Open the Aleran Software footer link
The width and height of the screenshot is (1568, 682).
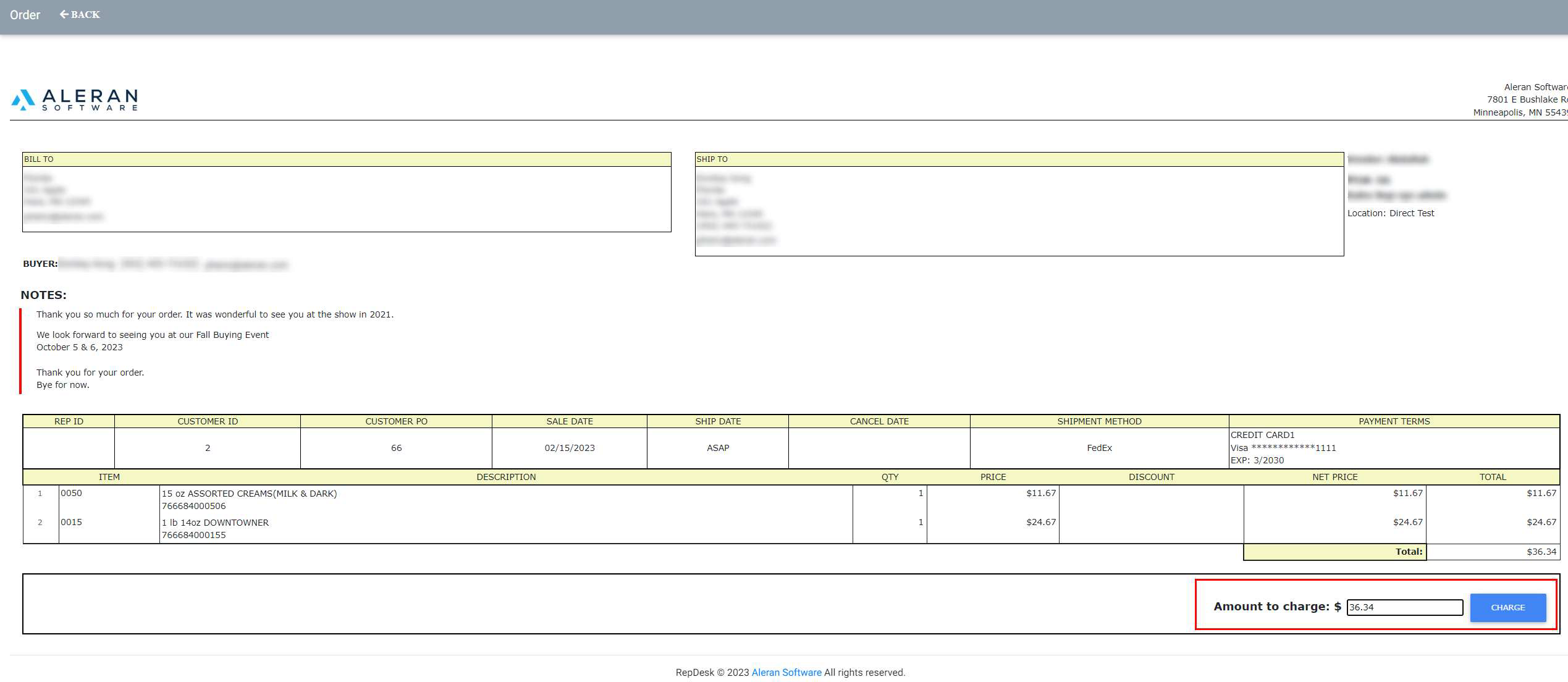pyautogui.click(x=786, y=672)
